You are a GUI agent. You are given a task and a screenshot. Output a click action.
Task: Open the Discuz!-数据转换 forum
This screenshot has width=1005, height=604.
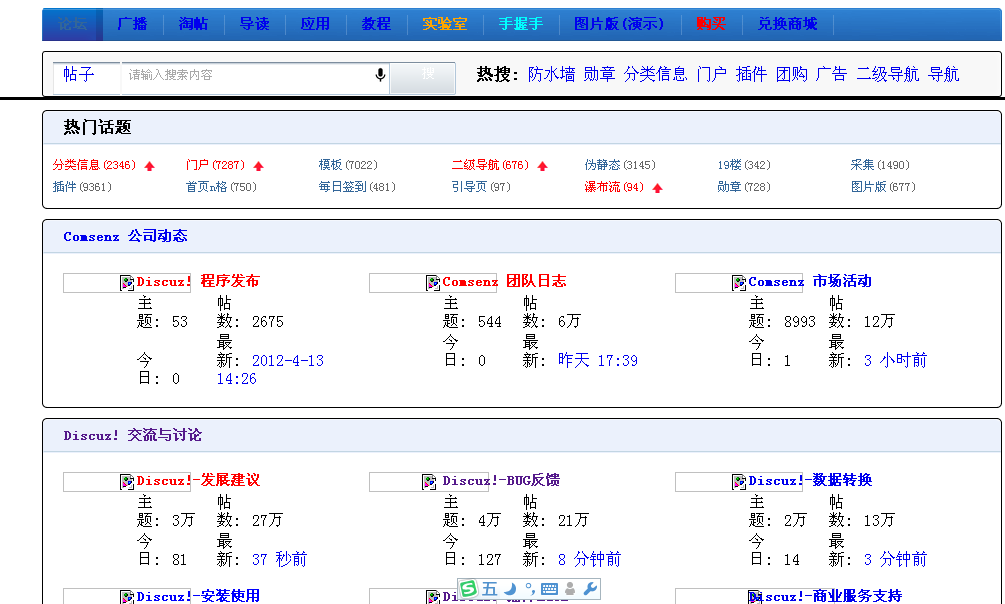tap(810, 480)
